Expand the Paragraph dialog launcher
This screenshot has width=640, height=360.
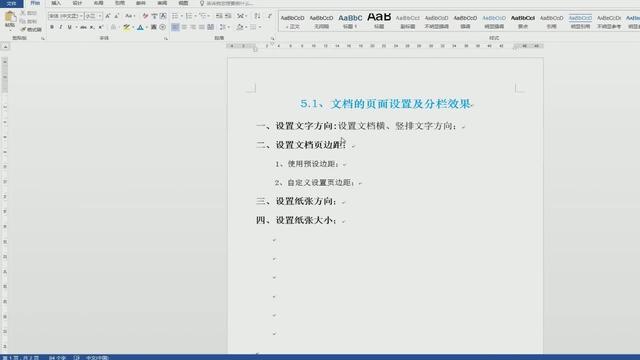(273, 38)
